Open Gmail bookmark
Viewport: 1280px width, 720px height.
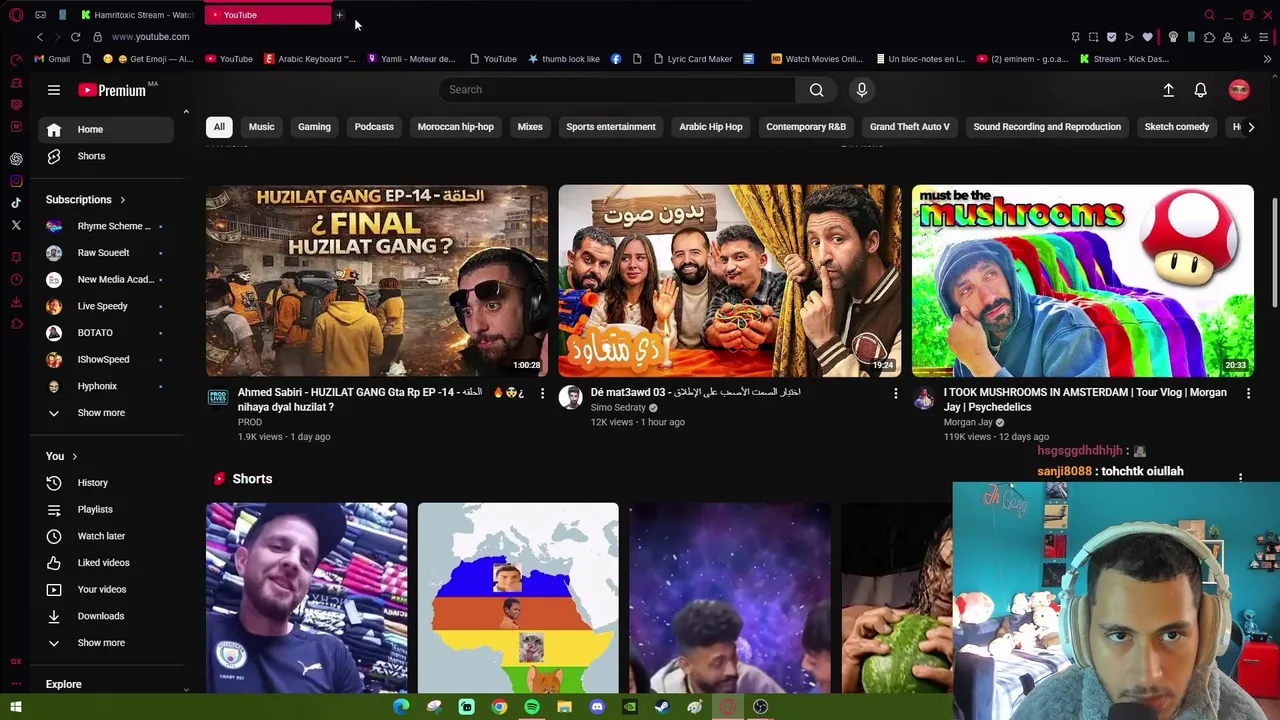[x=52, y=59]
